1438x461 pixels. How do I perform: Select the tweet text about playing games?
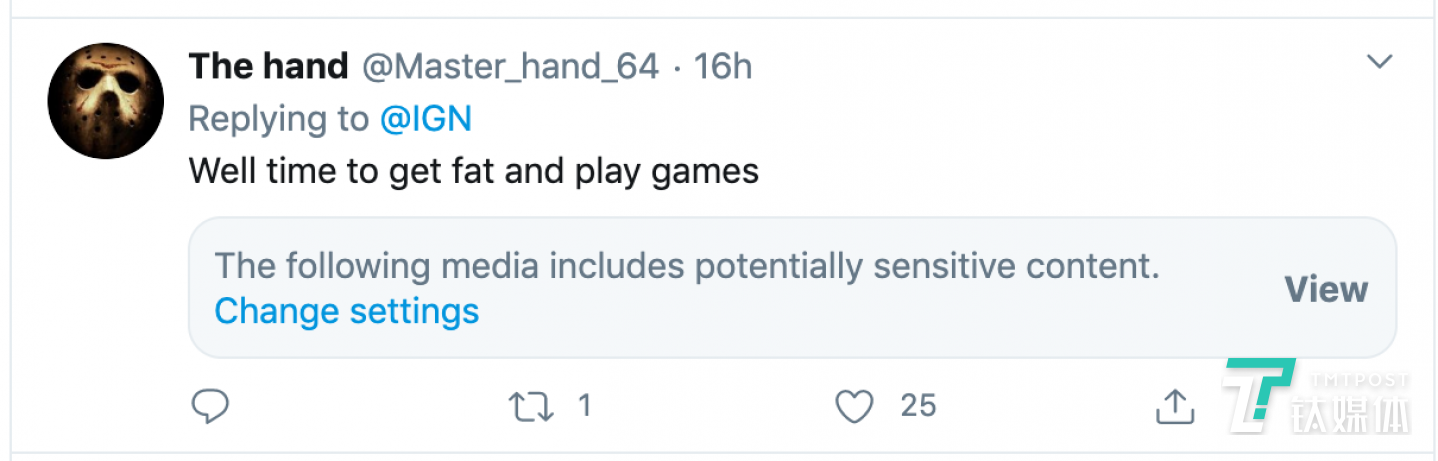click(473, 172)
